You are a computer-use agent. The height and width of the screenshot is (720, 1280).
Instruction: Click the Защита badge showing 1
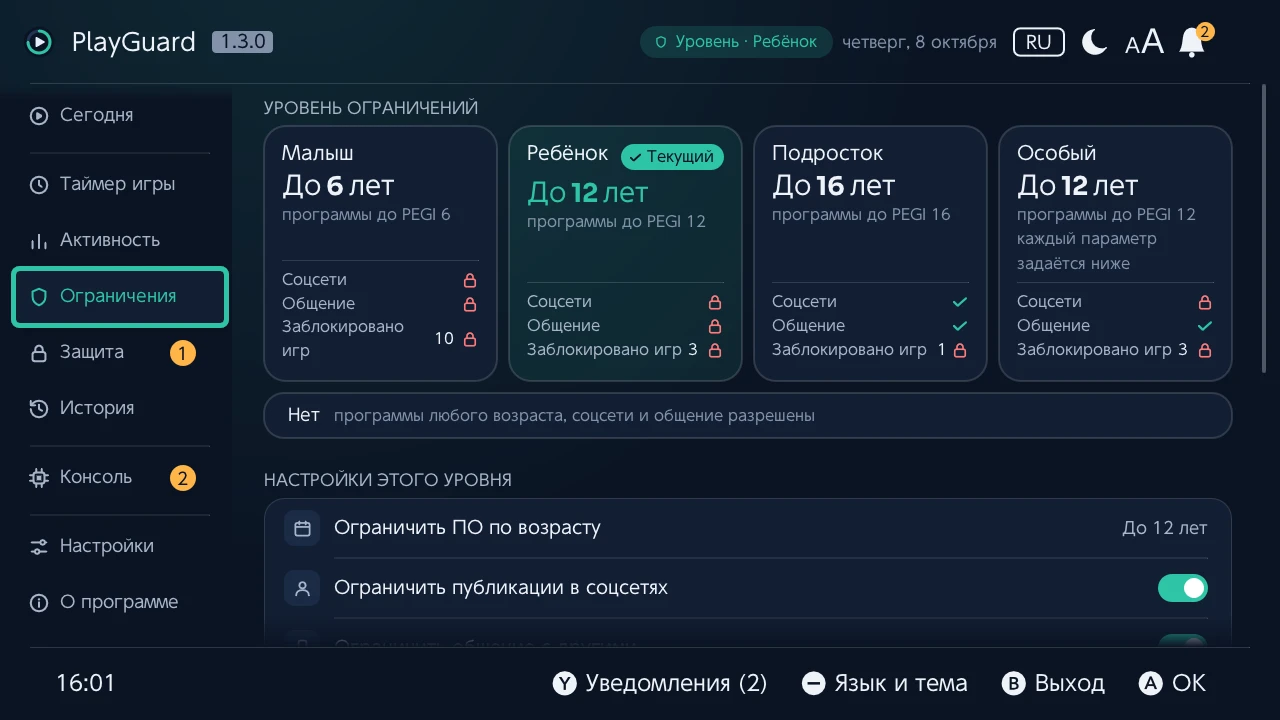[x=182, y=352]
